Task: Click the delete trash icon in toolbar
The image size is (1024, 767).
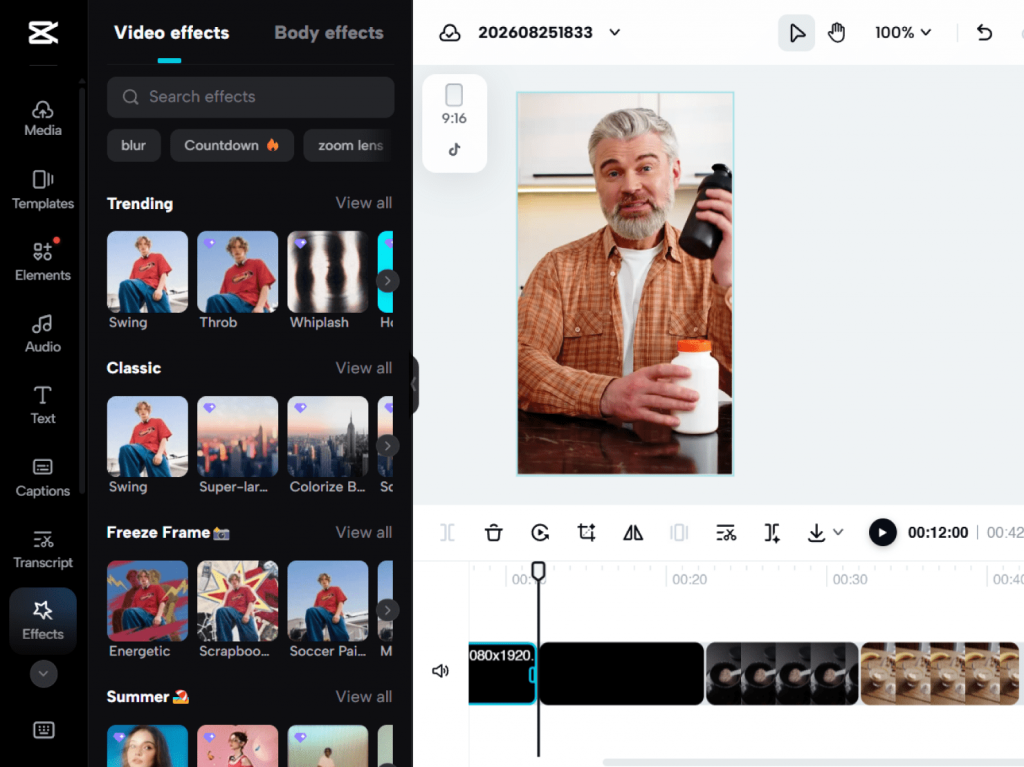Action: 494,533
